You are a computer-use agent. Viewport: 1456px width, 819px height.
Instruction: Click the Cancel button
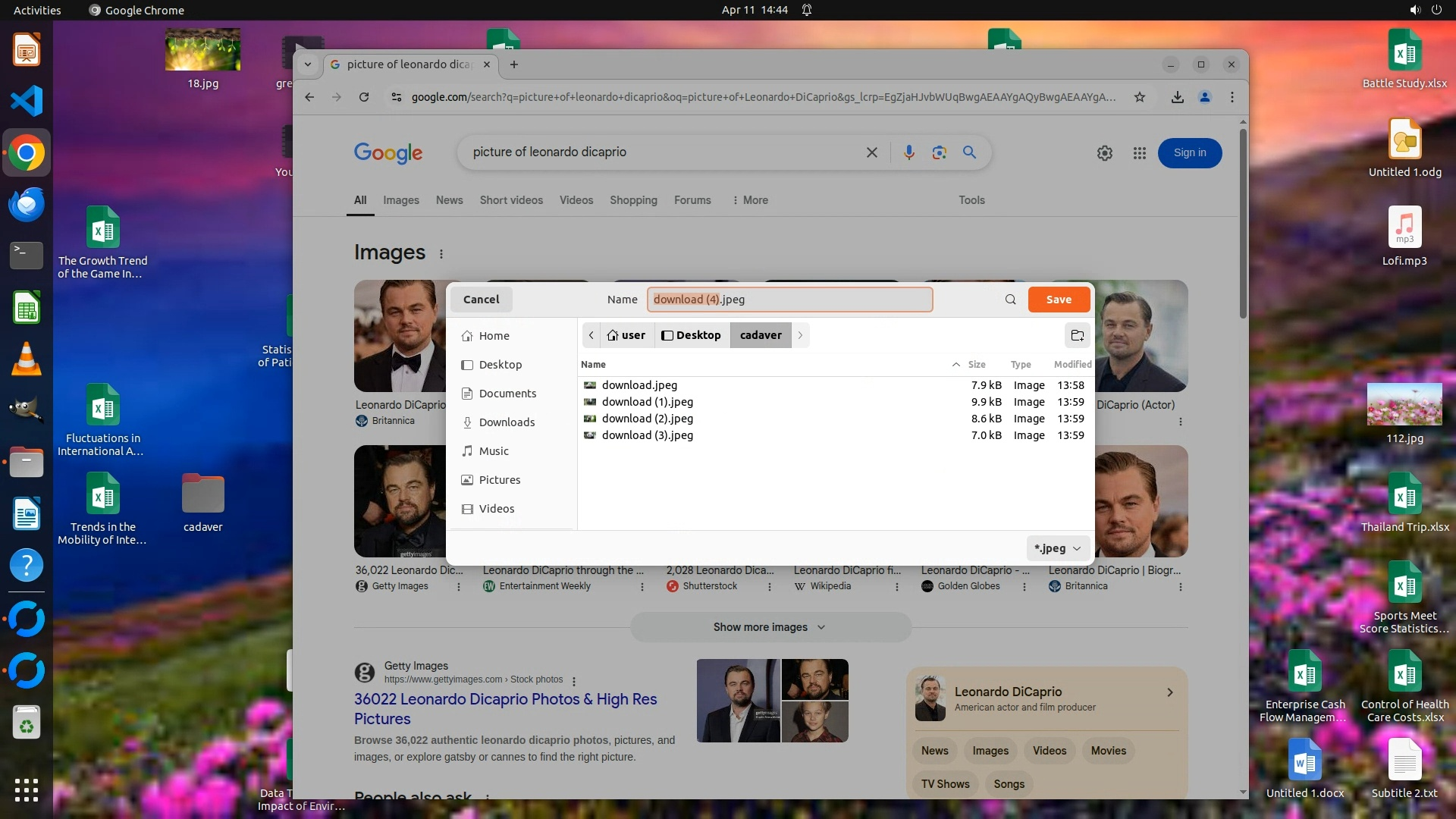(x=481, y=300)
